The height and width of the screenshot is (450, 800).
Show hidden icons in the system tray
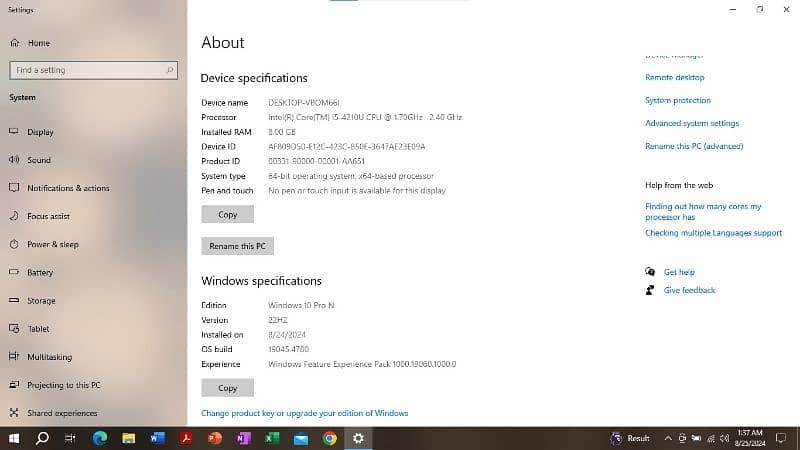tap(668, 438)
